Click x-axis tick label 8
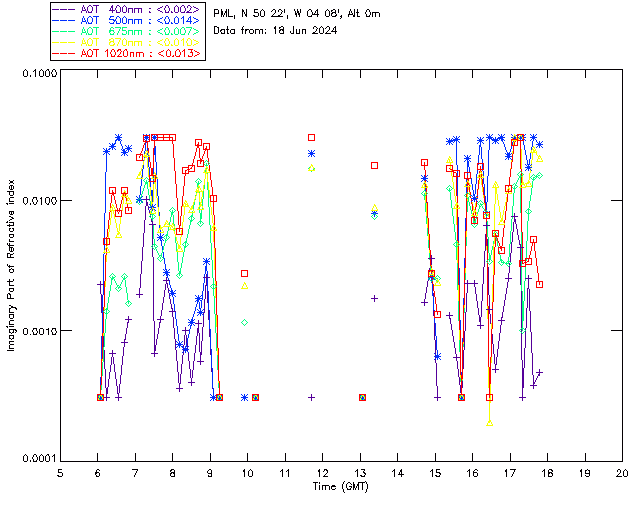Image resolution: width=640 pixels, height=512 pixels. click(x=173, y=473)
